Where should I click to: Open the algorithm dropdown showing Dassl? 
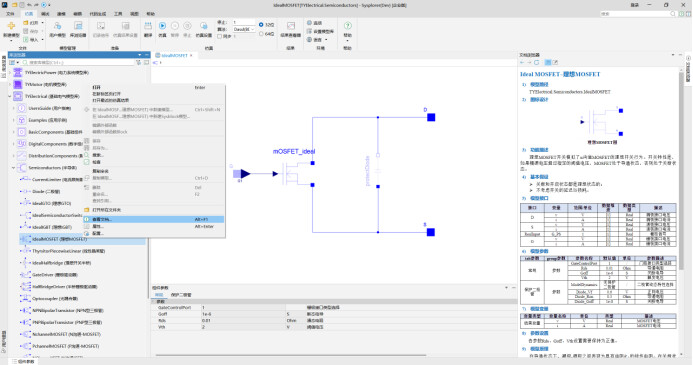244,29
